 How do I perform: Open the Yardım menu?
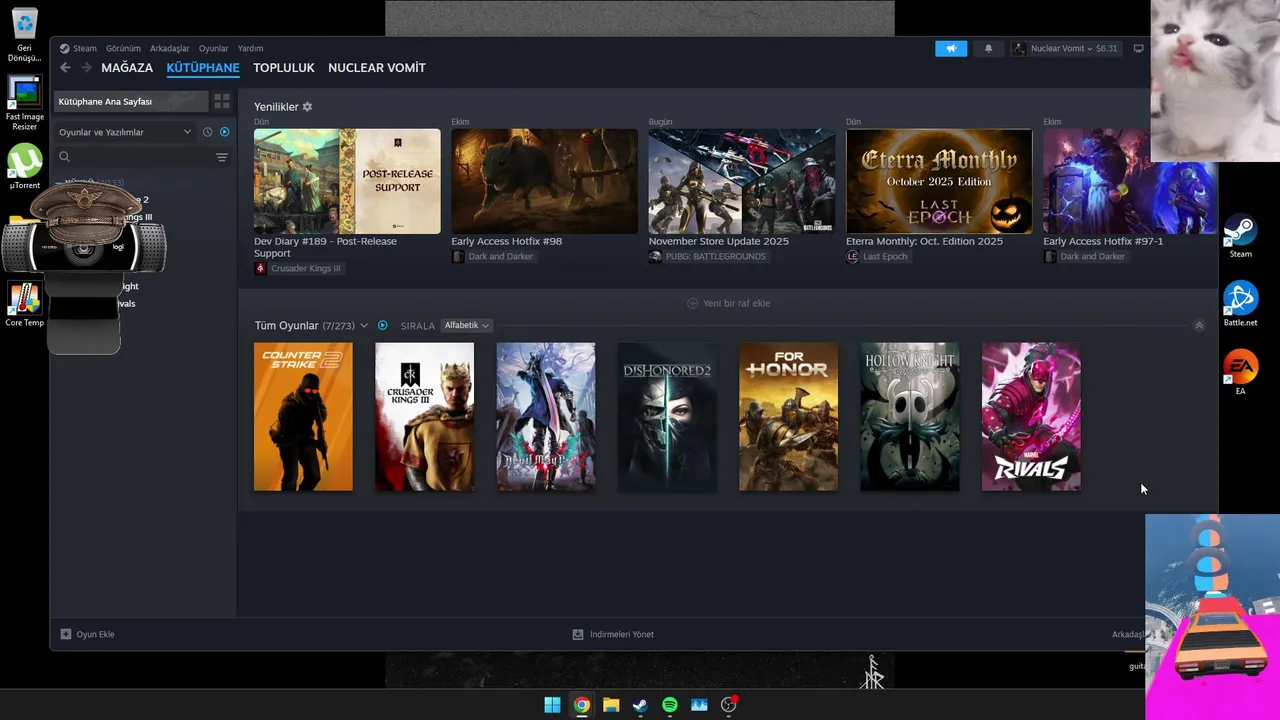click(x=250, y=48)
